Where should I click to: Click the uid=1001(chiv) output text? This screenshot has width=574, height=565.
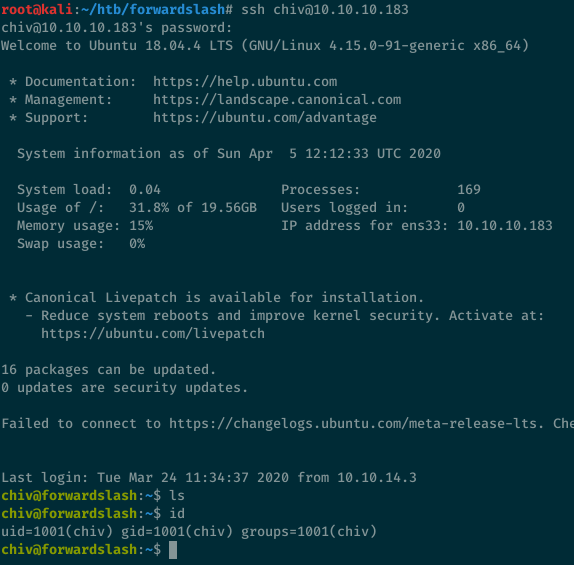(57, 532)
